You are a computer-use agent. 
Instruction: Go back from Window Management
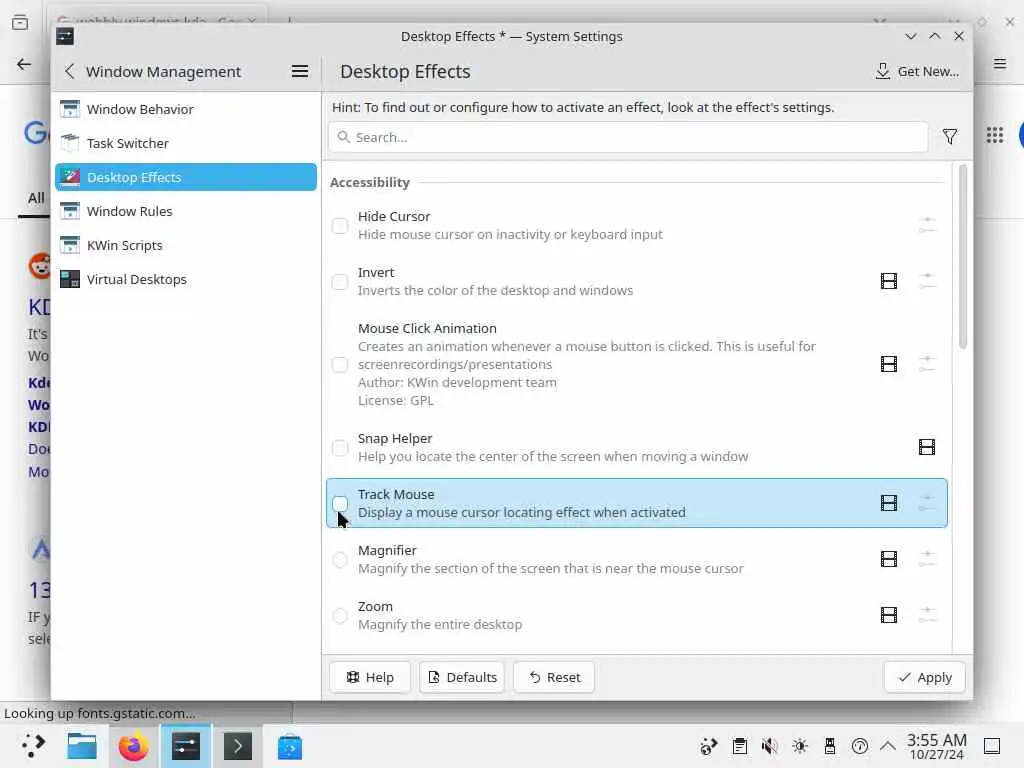70,71
